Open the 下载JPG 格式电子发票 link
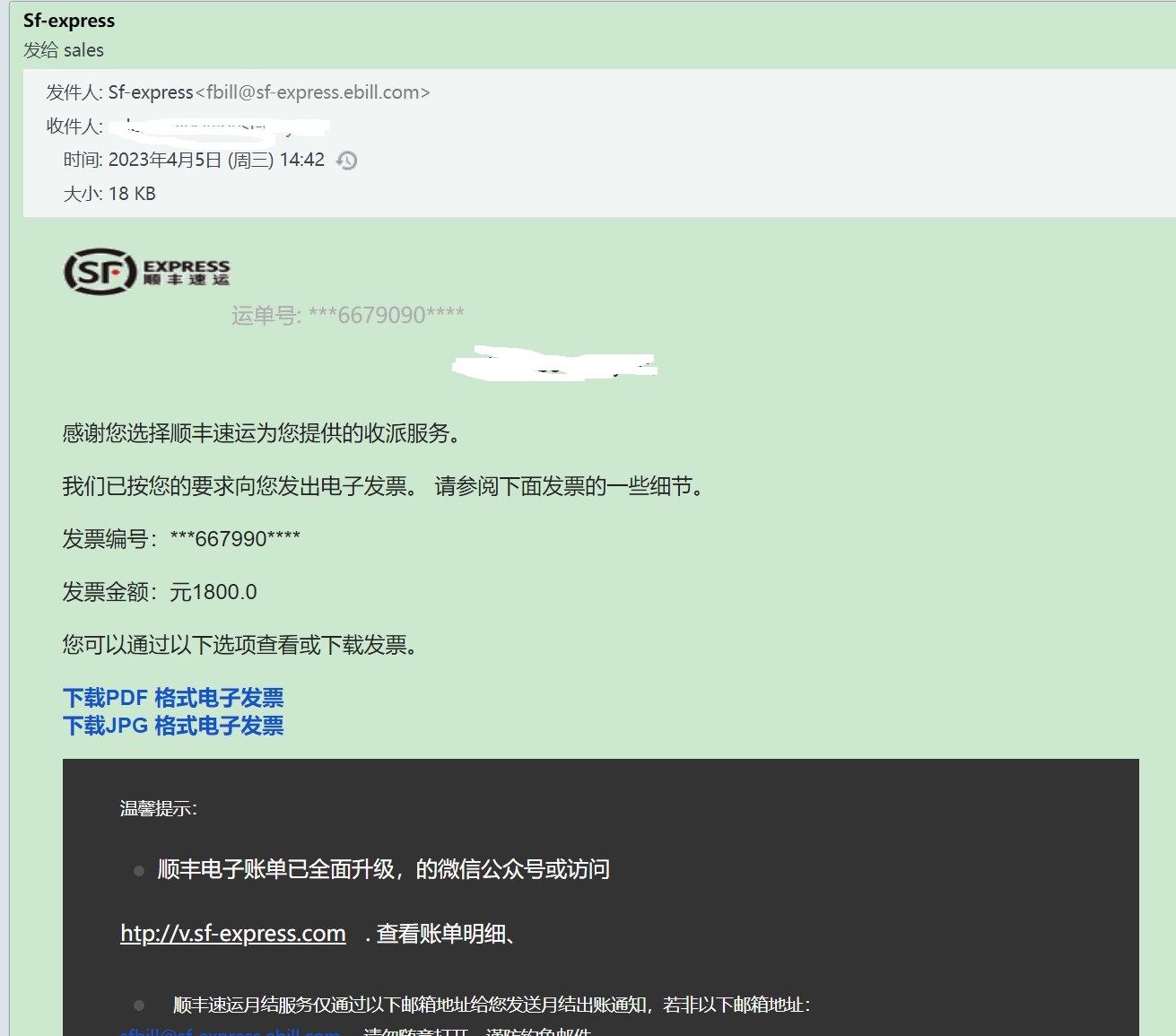The image size is (1176, 1036). [173, 726]
